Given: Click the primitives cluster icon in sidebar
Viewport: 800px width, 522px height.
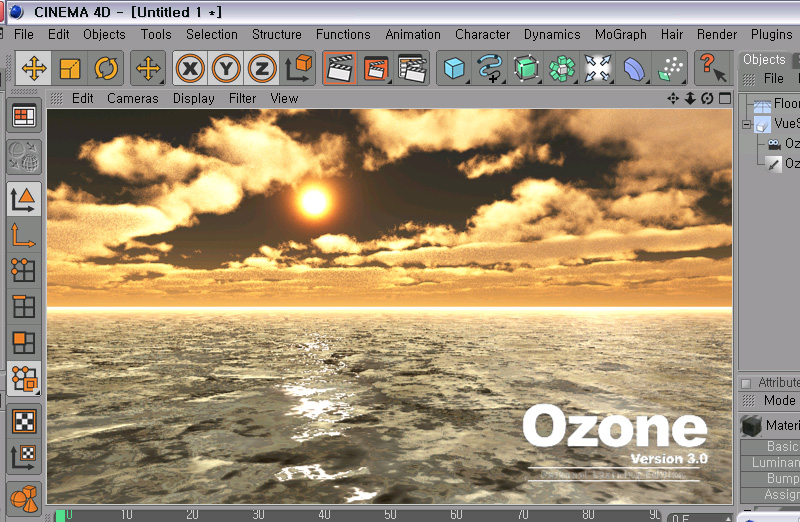Looking at the screenshot, I should [24, 498].
